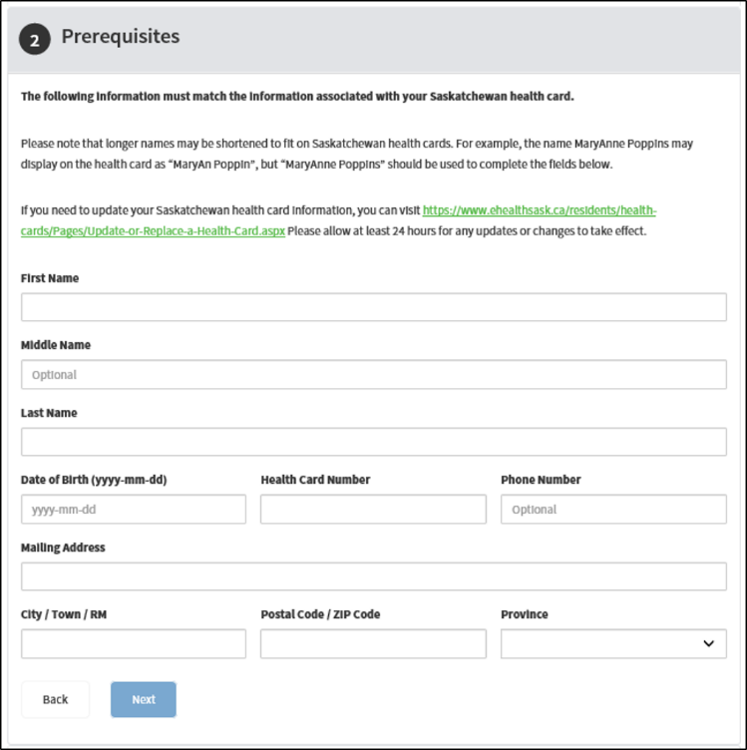Click the Health Card Number field
747x750 pixels.
[x=373, y=509]
